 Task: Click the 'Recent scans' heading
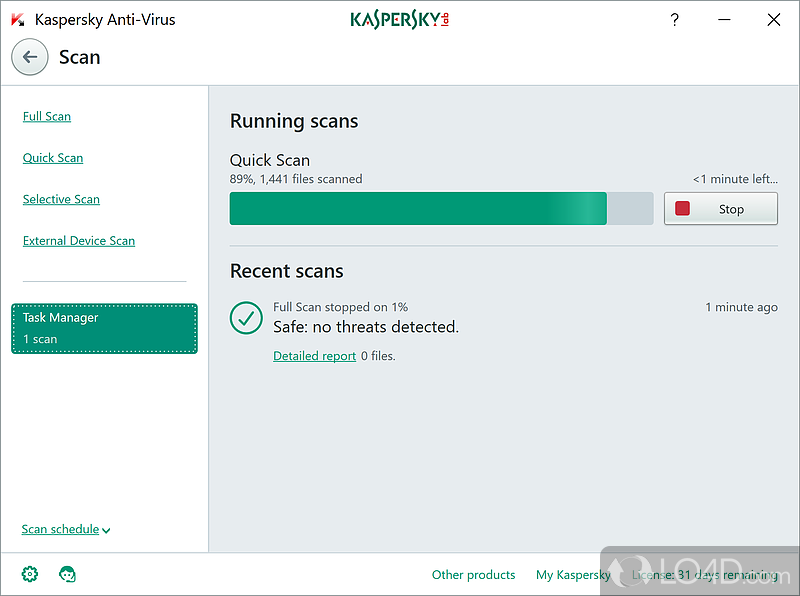287,271
